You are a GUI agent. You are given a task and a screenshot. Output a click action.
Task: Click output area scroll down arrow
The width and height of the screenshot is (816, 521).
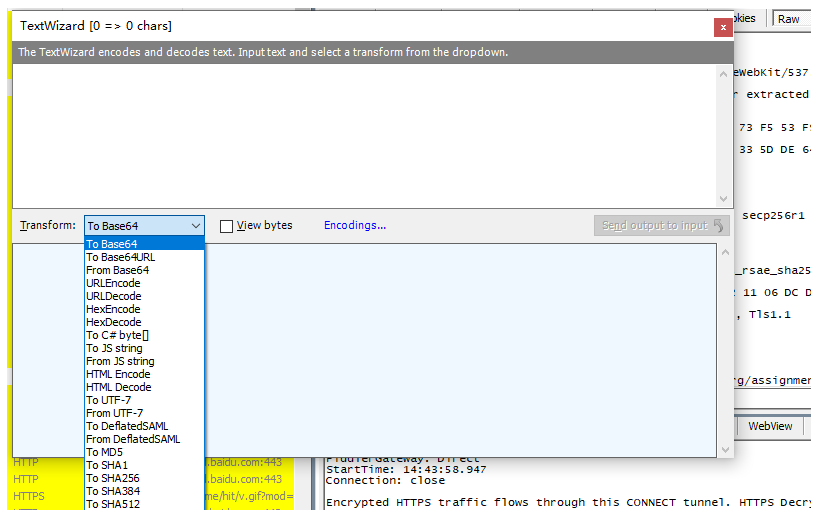725,449
